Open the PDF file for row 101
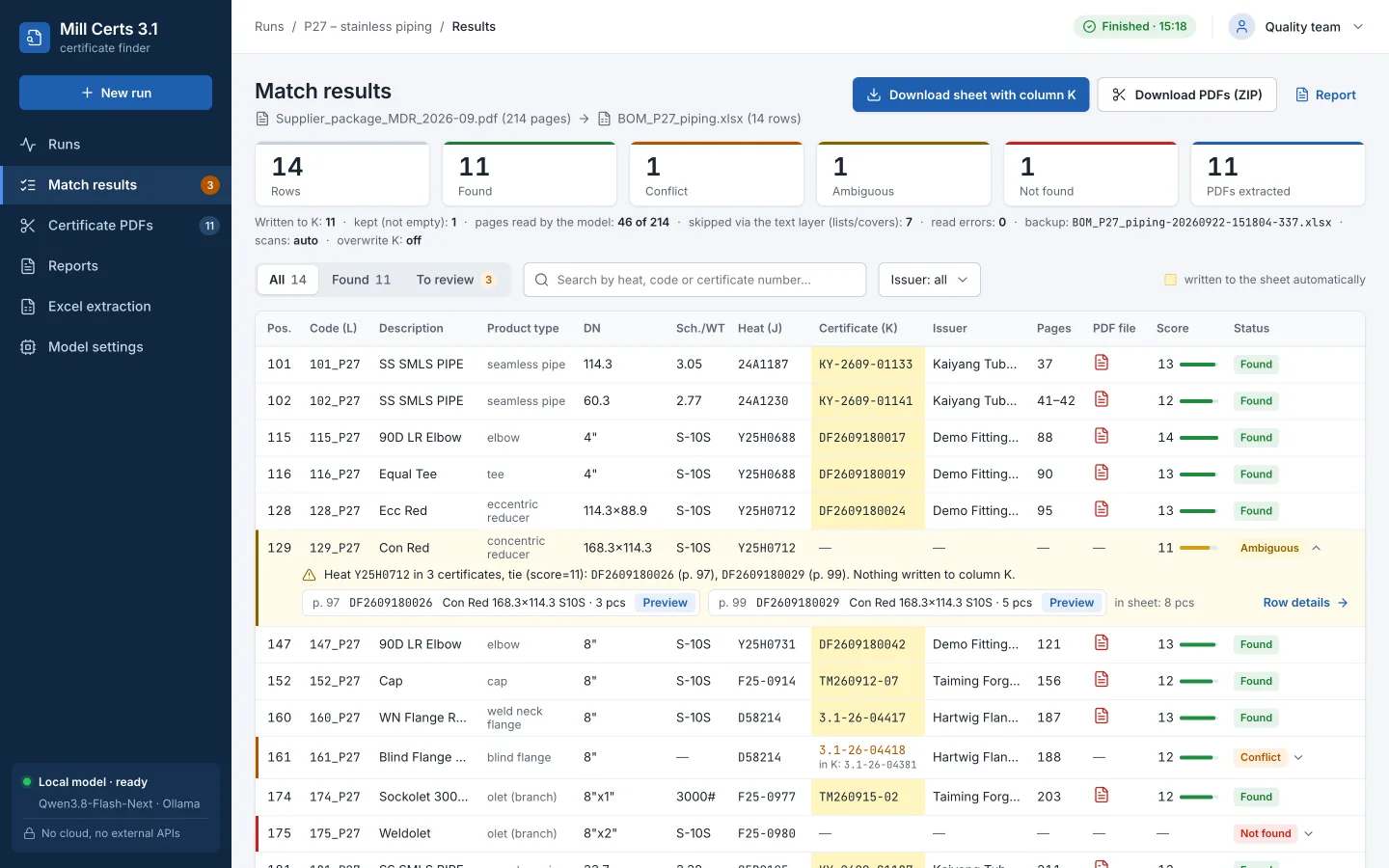1389x868 pixels. 1102,363
